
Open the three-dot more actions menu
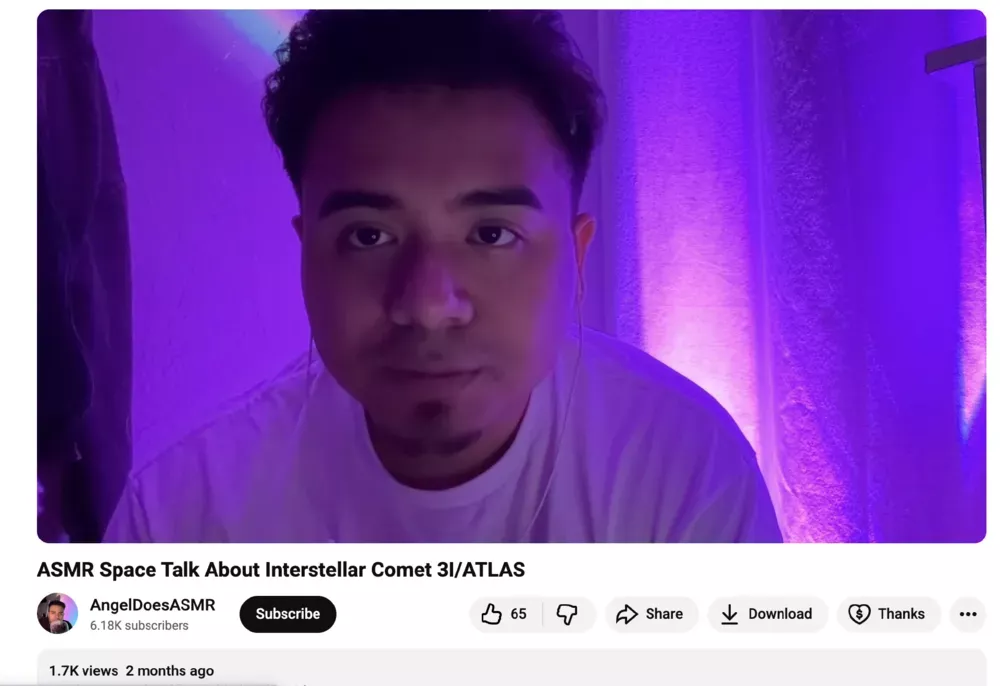(968, 614)
